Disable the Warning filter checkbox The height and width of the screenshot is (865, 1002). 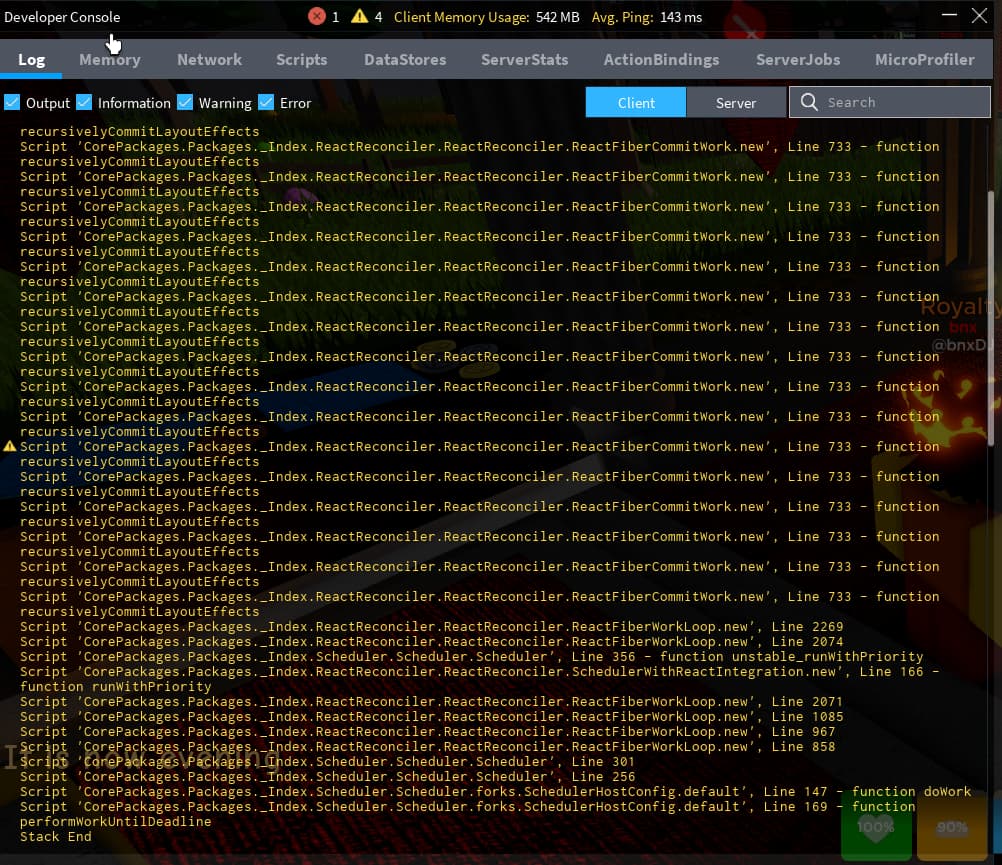(185, 102)
